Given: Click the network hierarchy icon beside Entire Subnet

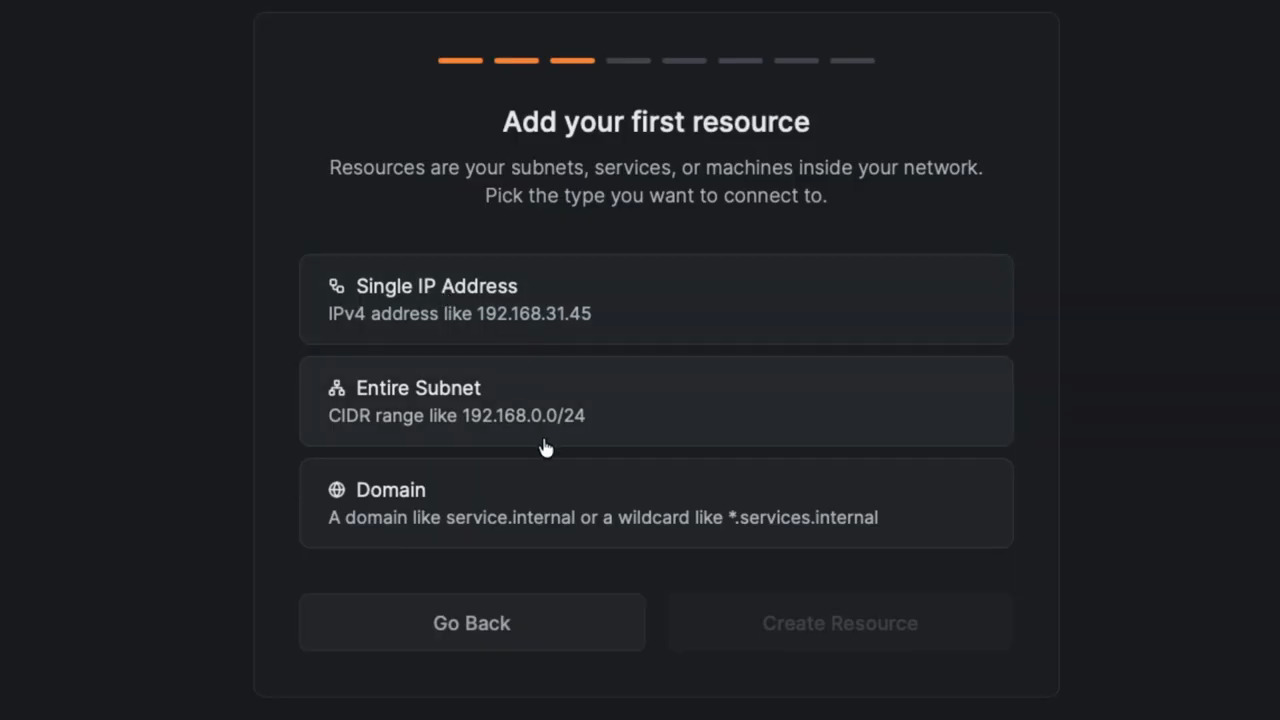Looking at the screenshot, I should (x=336, y=387).
